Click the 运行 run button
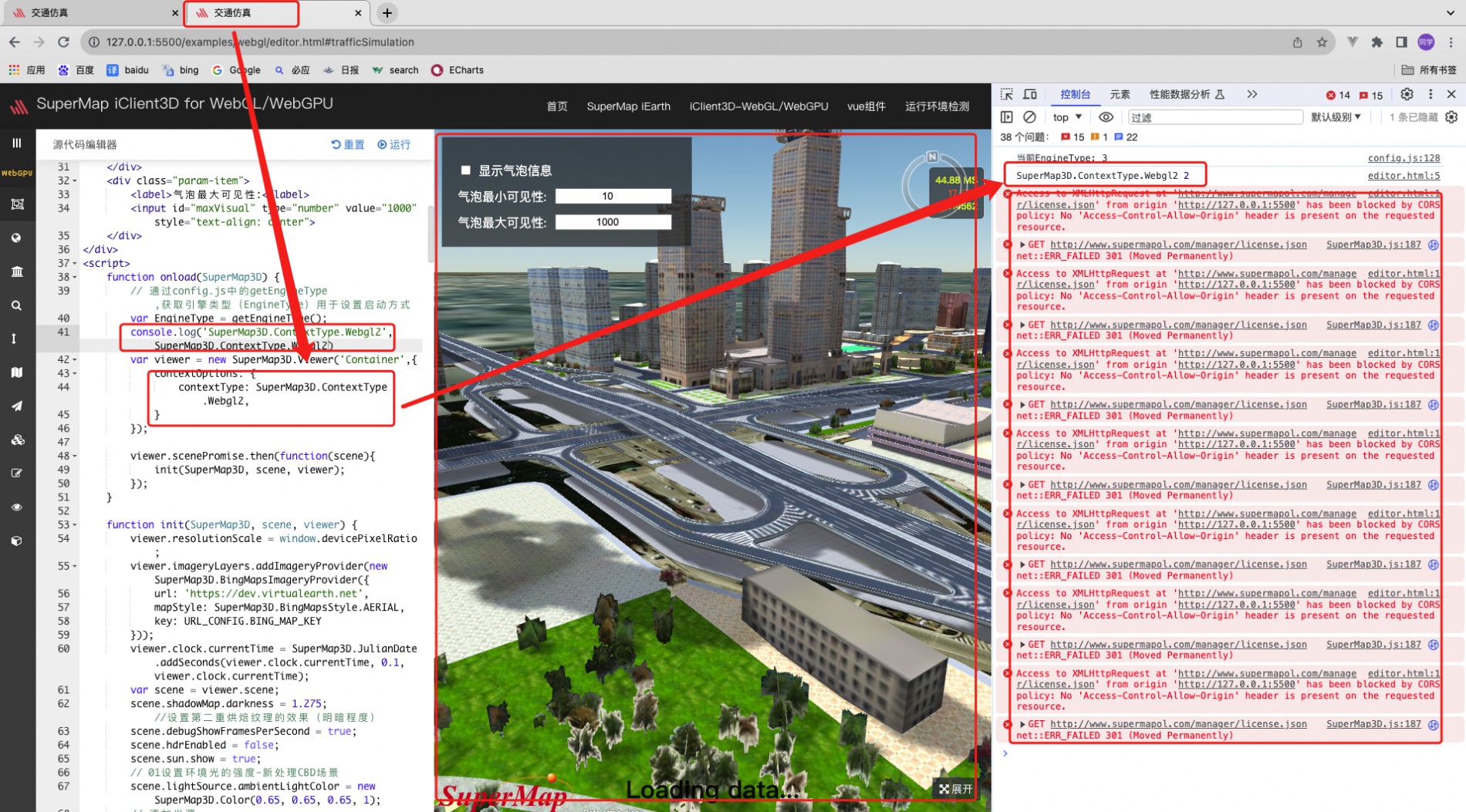The width and height of the screenshot is (1466, 812). tap(394, 145)
